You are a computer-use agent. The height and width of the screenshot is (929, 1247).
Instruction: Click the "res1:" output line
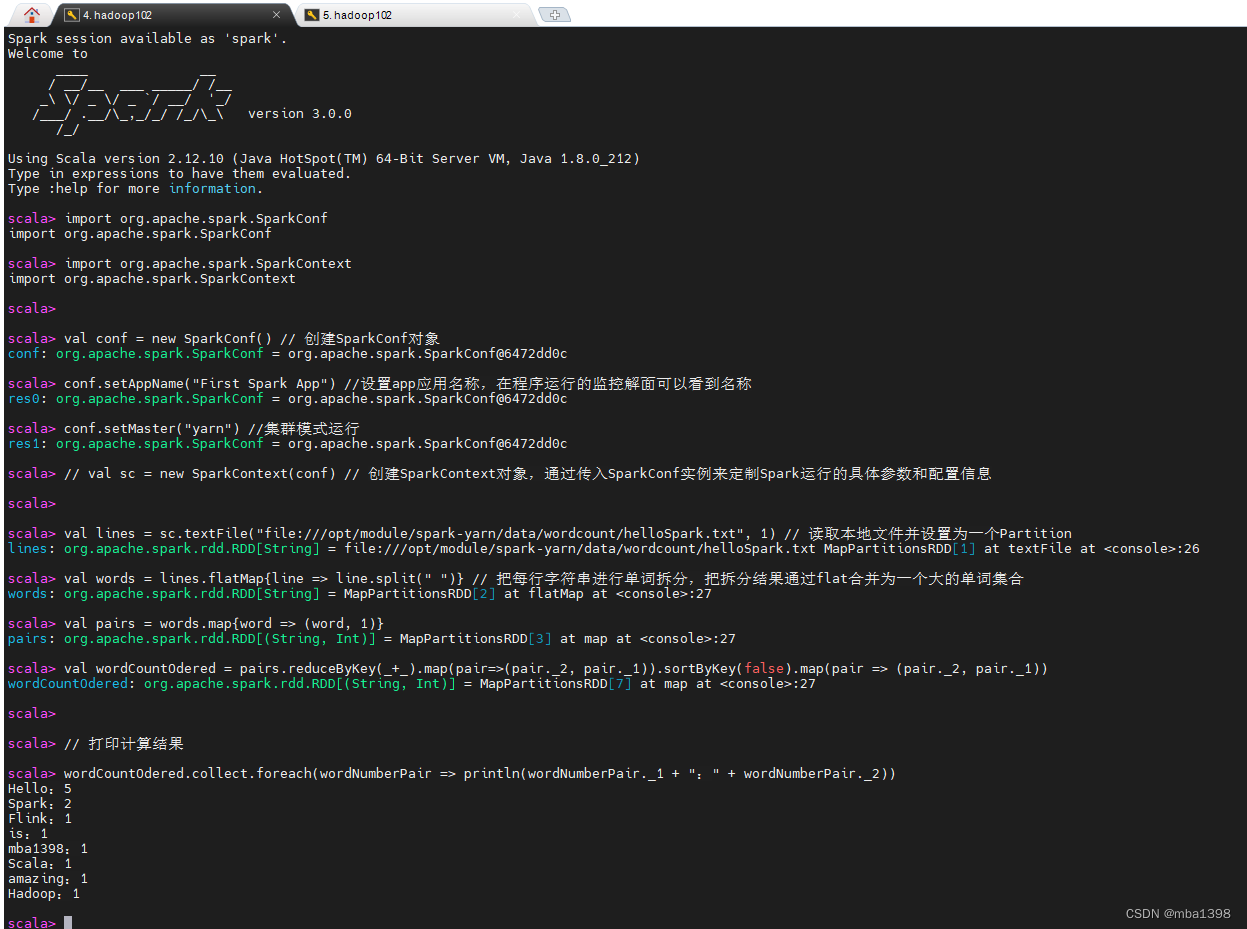pos(288,444)
